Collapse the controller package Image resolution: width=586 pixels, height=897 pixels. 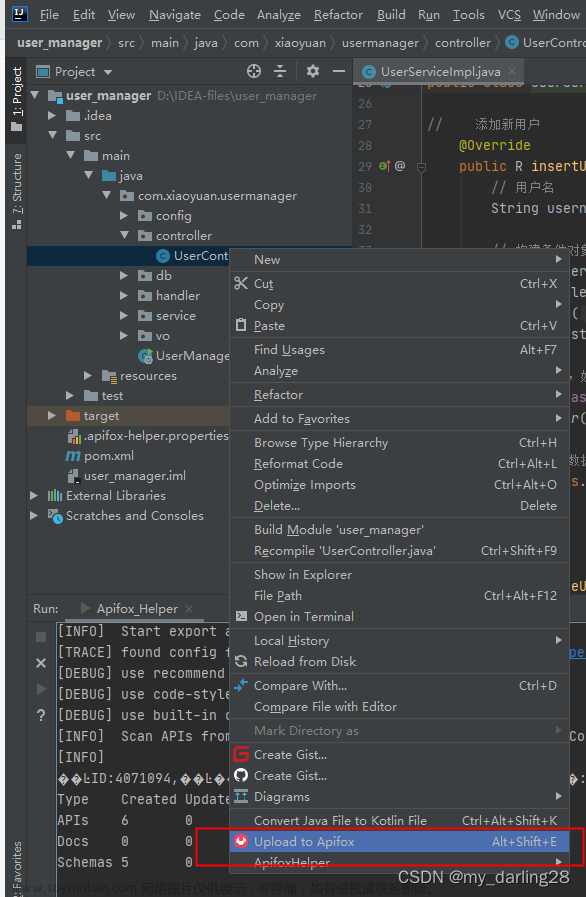tap(124, 235)
